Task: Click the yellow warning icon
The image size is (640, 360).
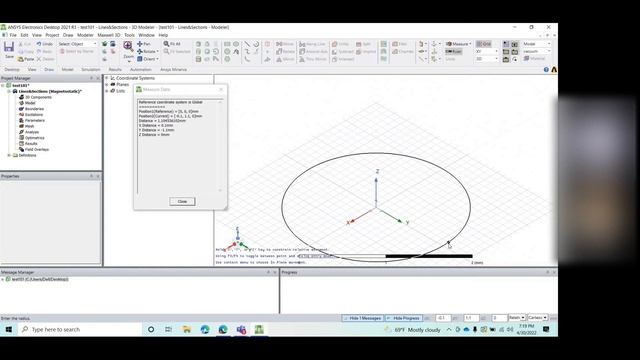Action: pos(554,70)
